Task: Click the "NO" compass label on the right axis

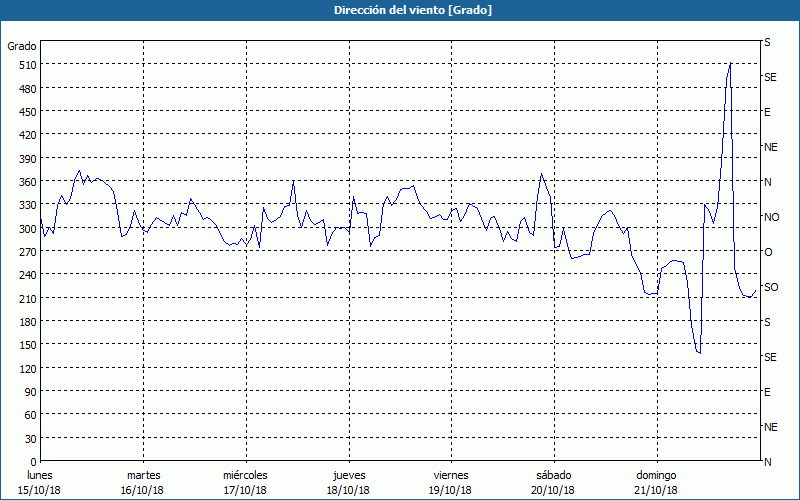Action: 771,217
